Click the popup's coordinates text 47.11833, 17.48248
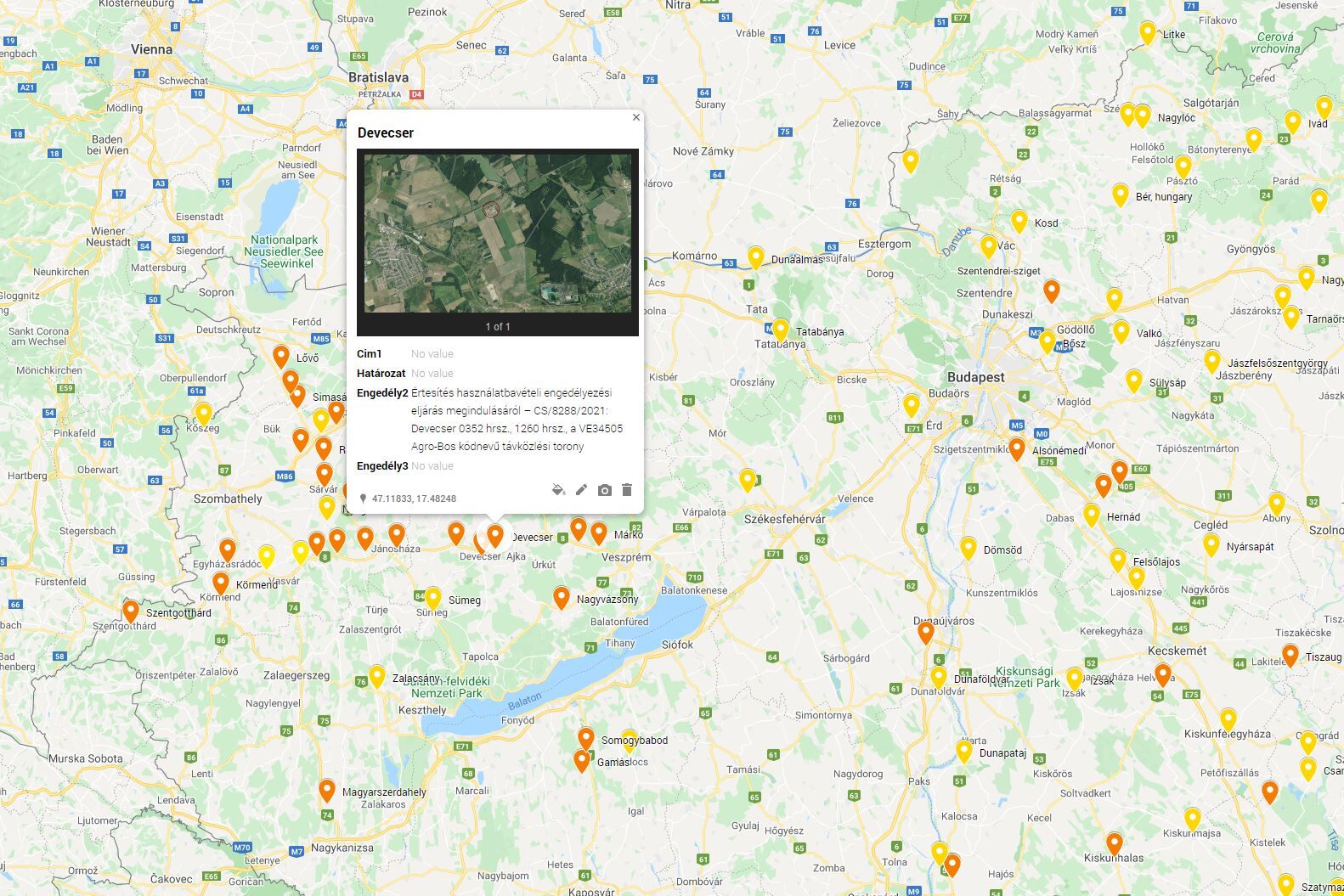This screenshot has width=1344, height=896. (414, 499)
